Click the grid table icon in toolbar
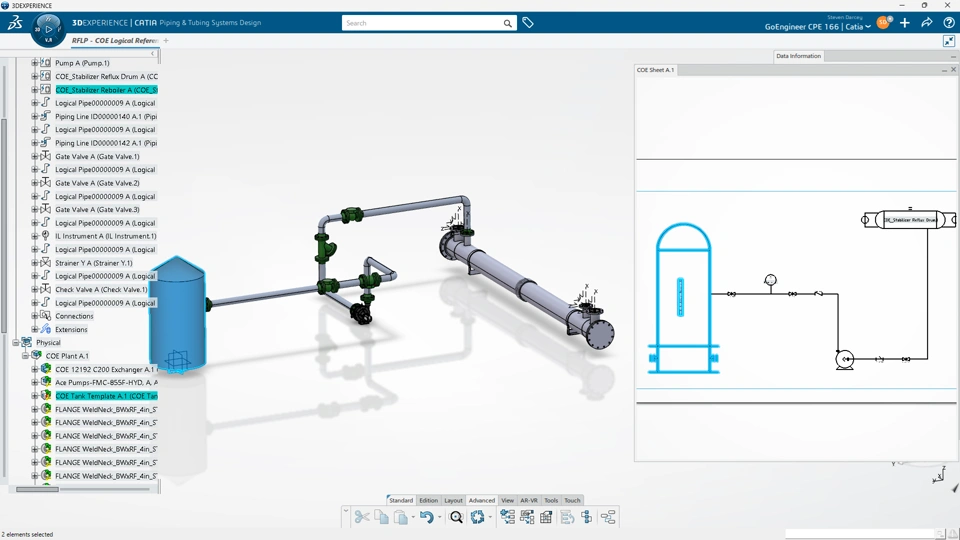 pos(546,517)
